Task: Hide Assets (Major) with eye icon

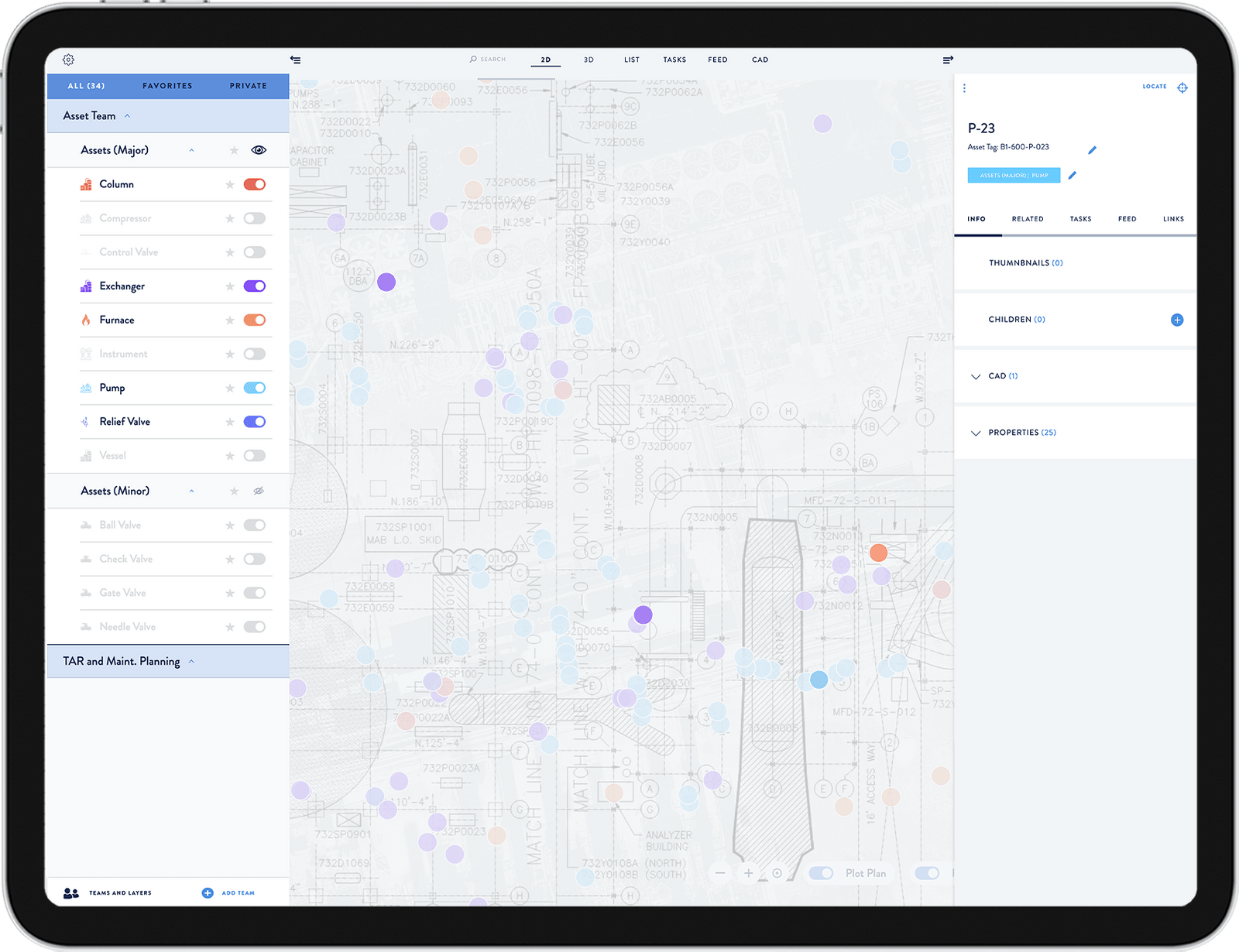Action: pyautogui.click(x=259, y=150)
